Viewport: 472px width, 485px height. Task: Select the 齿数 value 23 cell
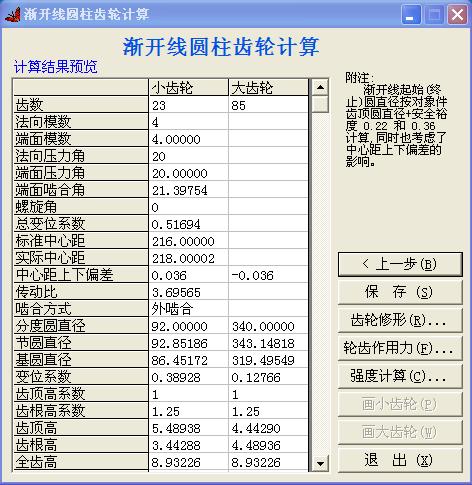pos(188,105)
